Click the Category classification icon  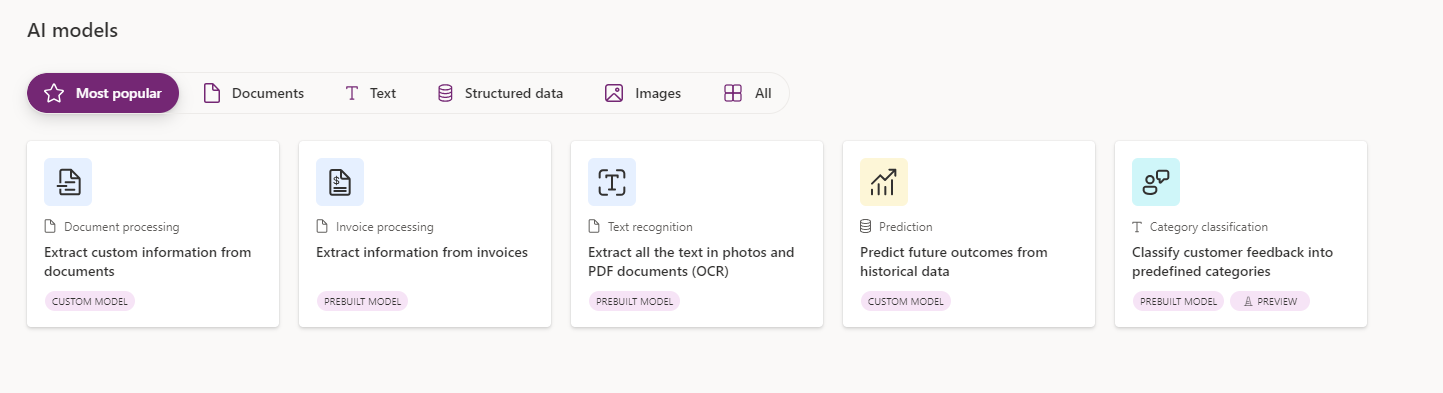[1156, 182]
